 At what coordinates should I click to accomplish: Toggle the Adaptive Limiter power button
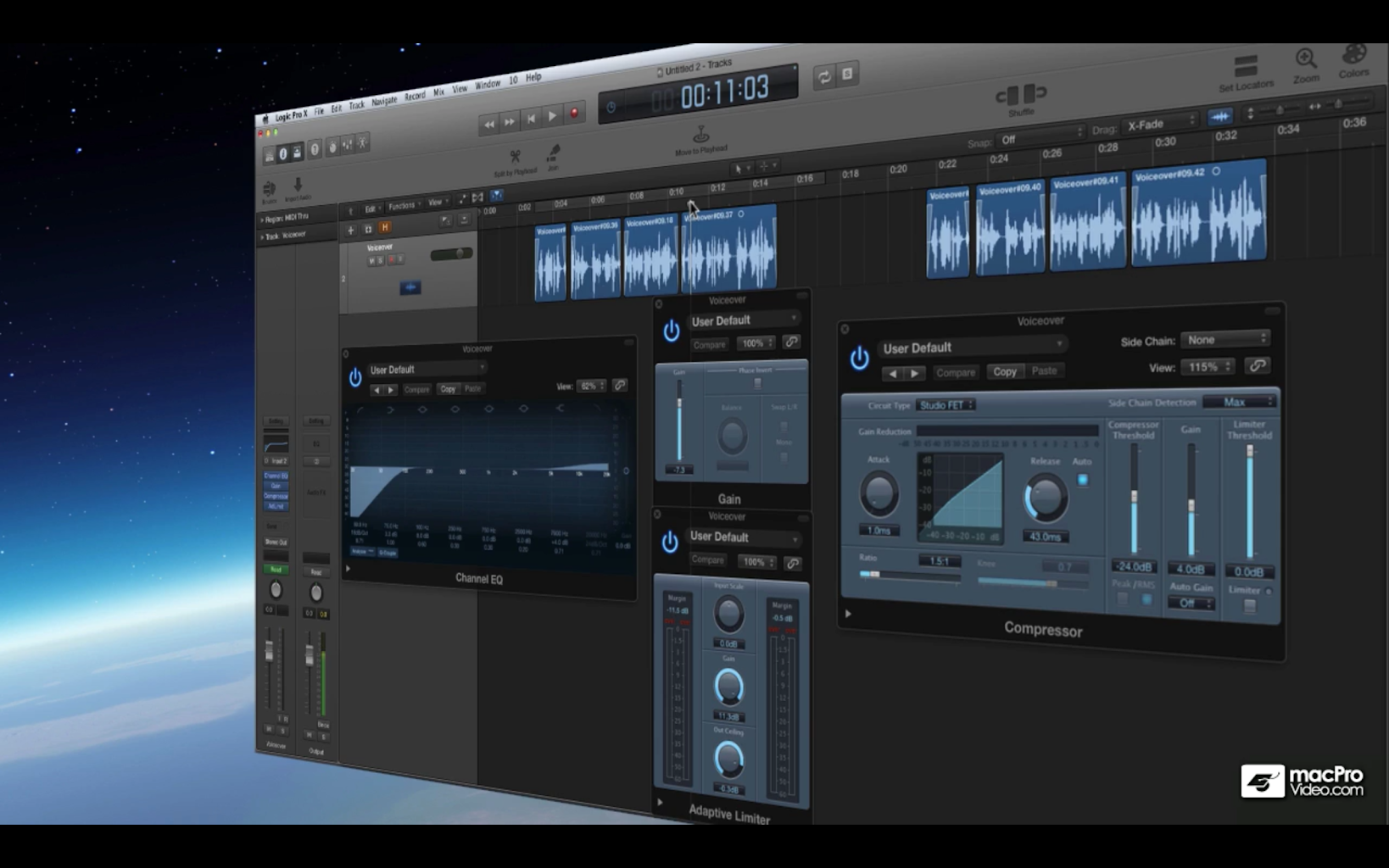pos(670,542)
